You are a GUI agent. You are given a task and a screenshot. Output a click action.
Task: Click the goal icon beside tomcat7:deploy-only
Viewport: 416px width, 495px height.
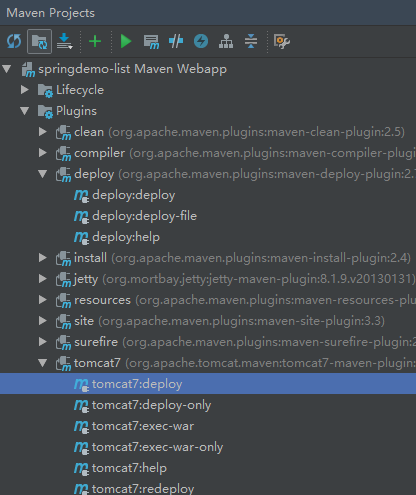tap(81, 406)
